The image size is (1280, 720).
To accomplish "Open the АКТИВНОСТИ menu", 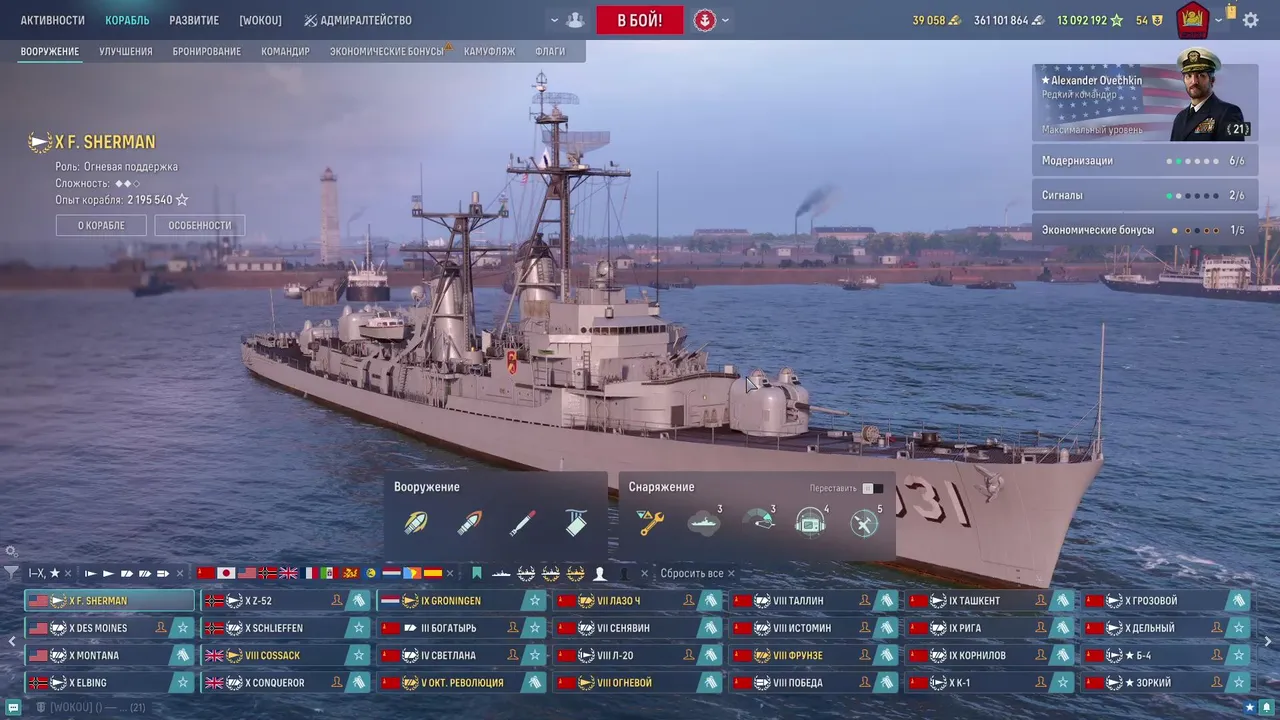I will pos(52,20).
